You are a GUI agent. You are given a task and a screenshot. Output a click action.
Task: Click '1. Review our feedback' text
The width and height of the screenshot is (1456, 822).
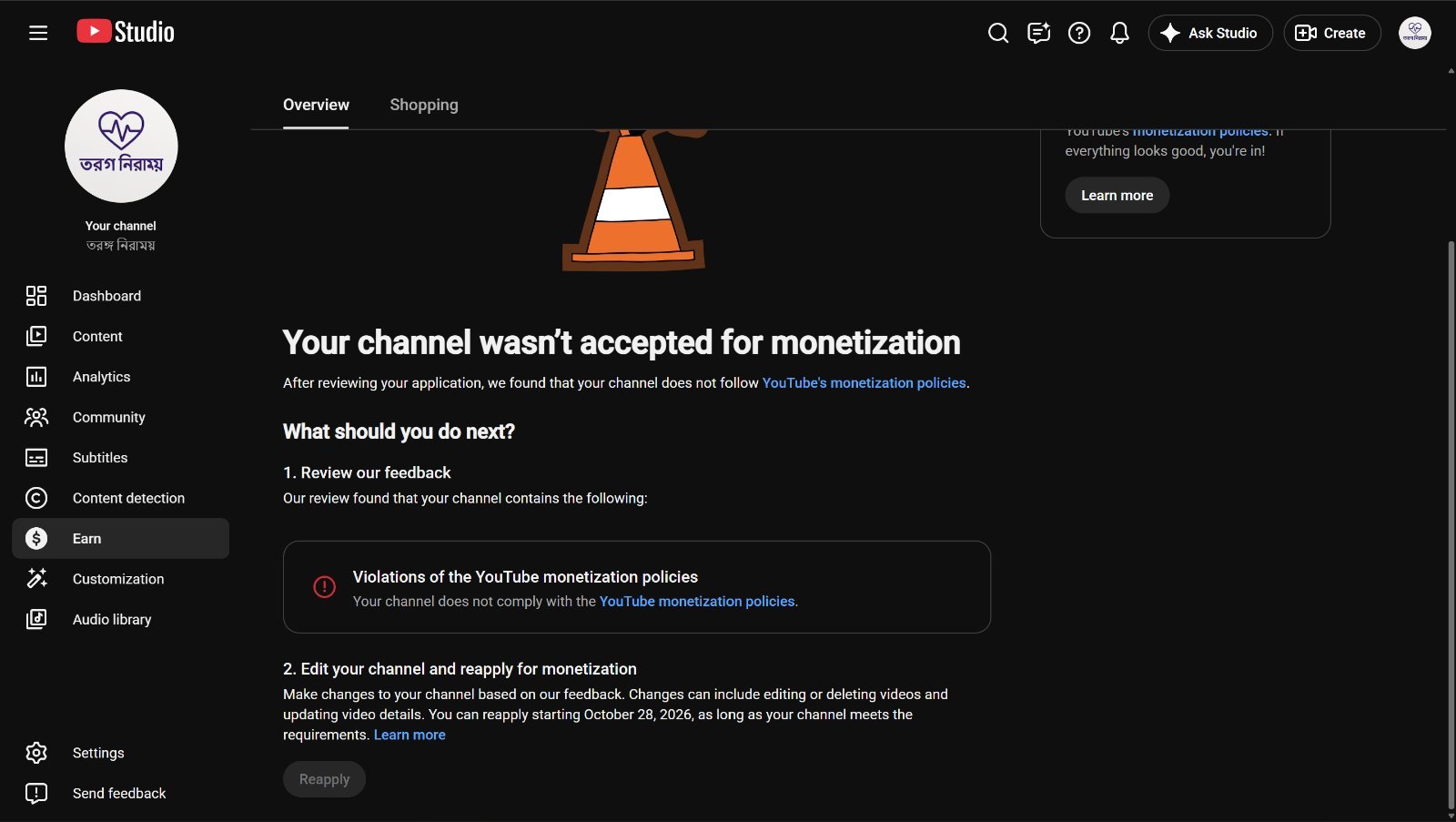point(367,472)
